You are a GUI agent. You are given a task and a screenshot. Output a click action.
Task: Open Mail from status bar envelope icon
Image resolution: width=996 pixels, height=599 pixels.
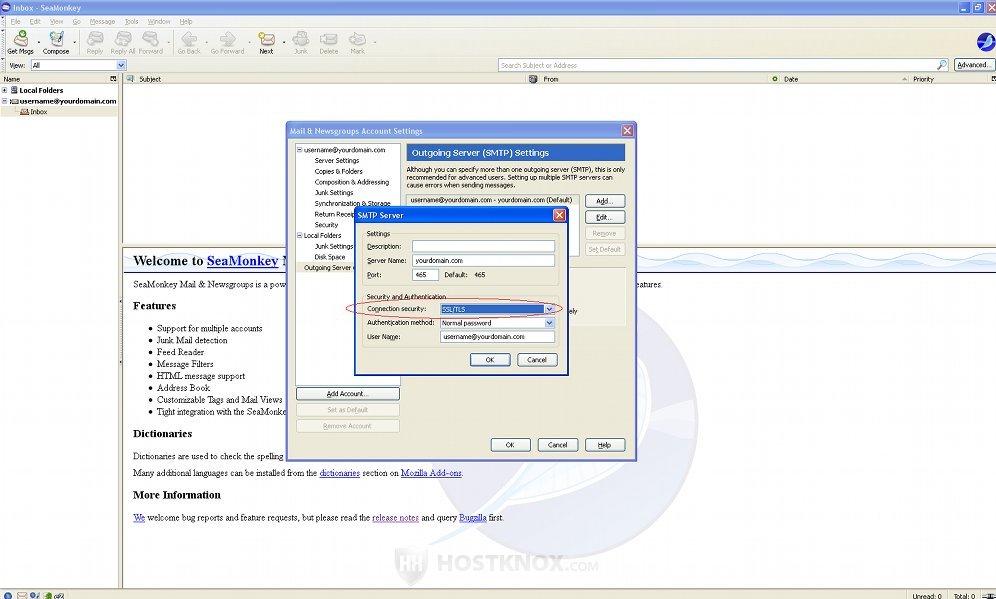point(22,595)
